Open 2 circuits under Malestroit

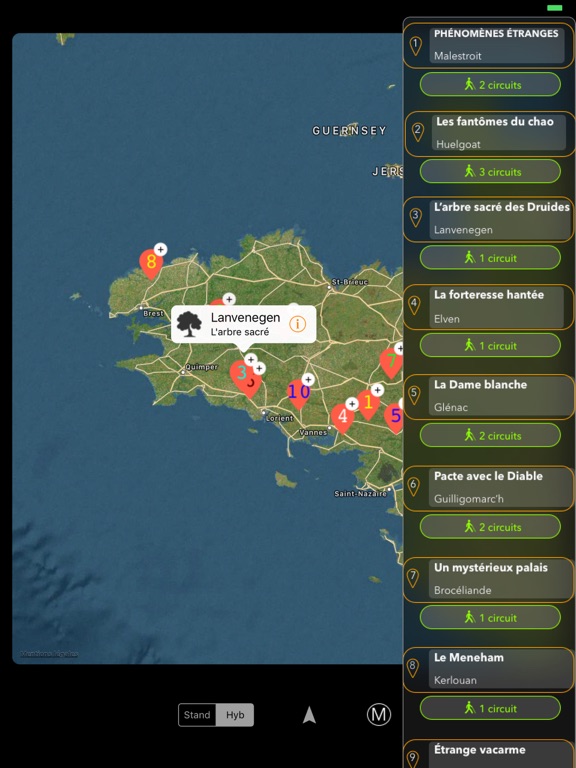pos(490,84)
